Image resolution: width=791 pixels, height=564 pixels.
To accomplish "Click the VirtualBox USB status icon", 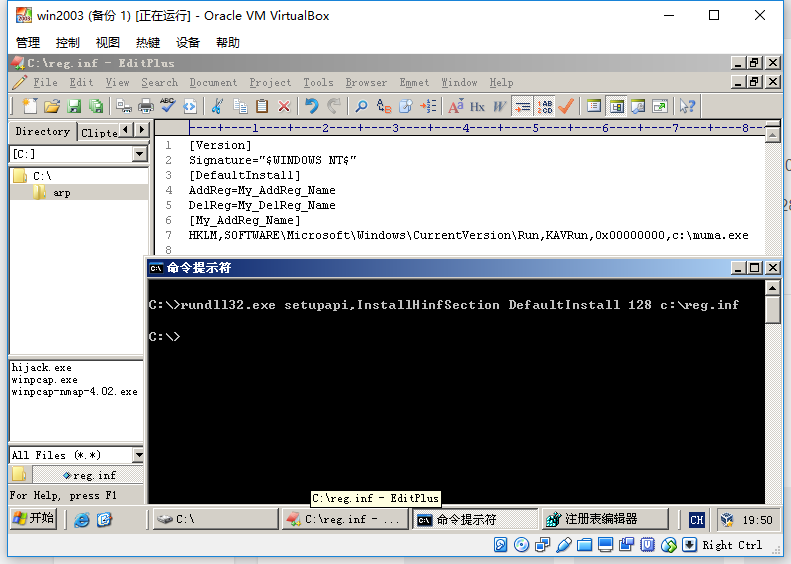I will coord(563,545).
